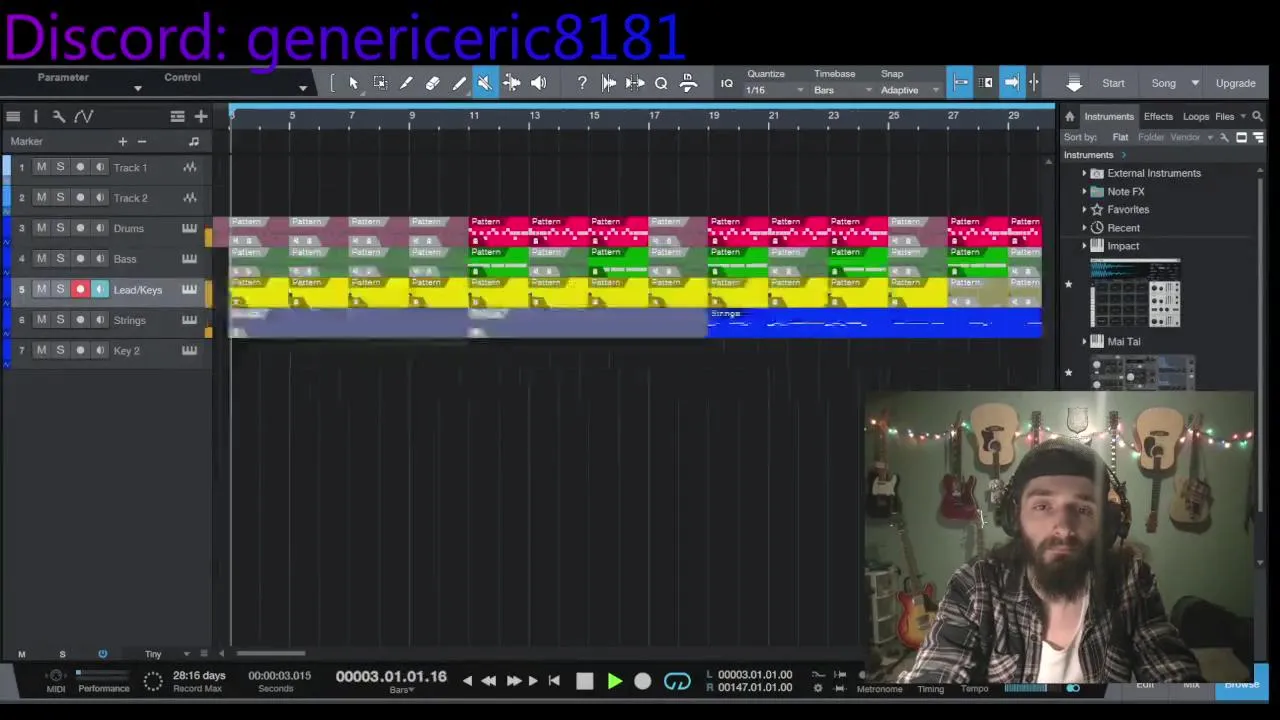Image resolution: width=1280 pixels, height=720 pixels.
Task: Click the horizontal arrangement scrollbar
Action: [x=270, y=654]
